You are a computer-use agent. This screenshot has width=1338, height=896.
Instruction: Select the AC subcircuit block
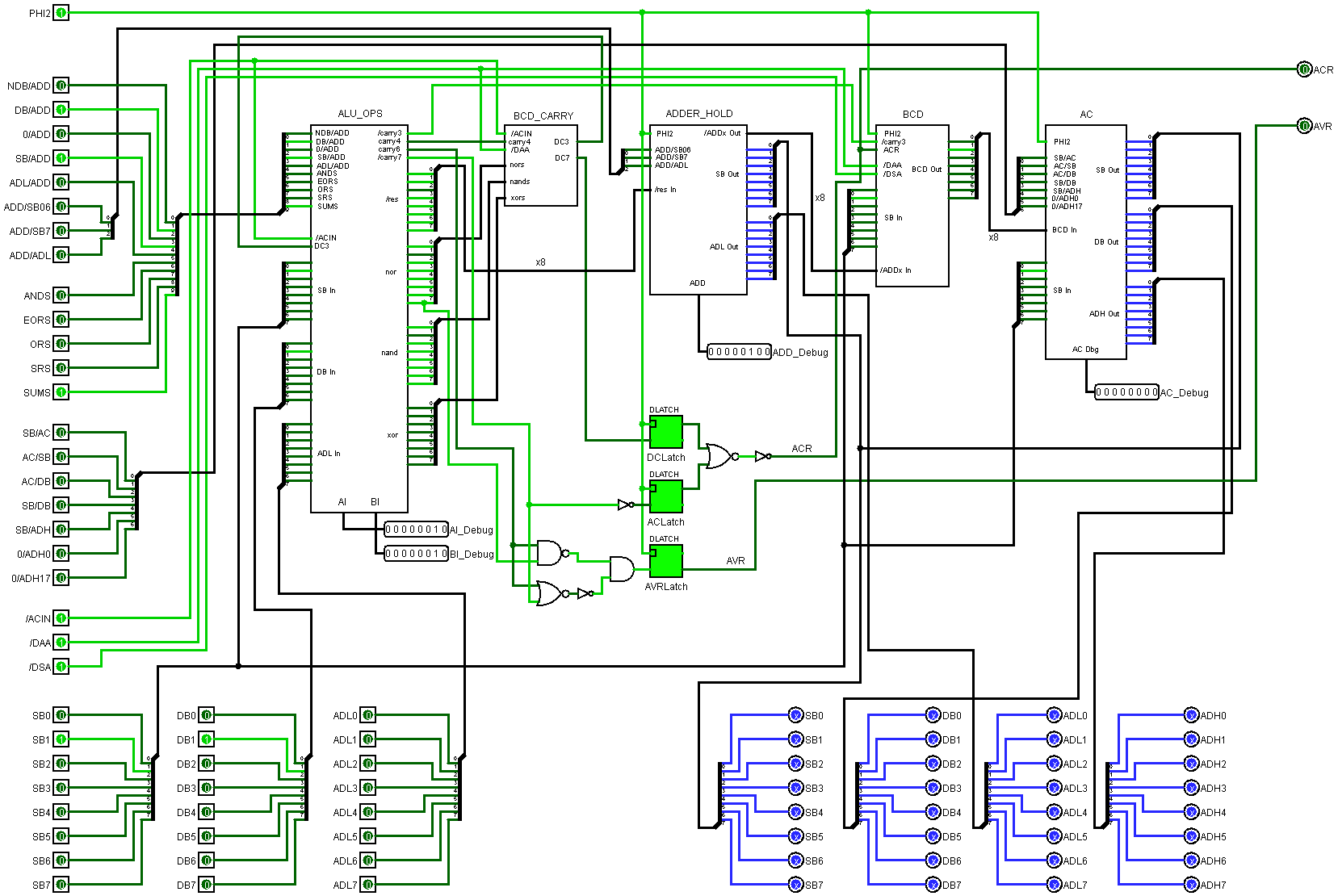pyautogui.click(x=1085, y=242)
